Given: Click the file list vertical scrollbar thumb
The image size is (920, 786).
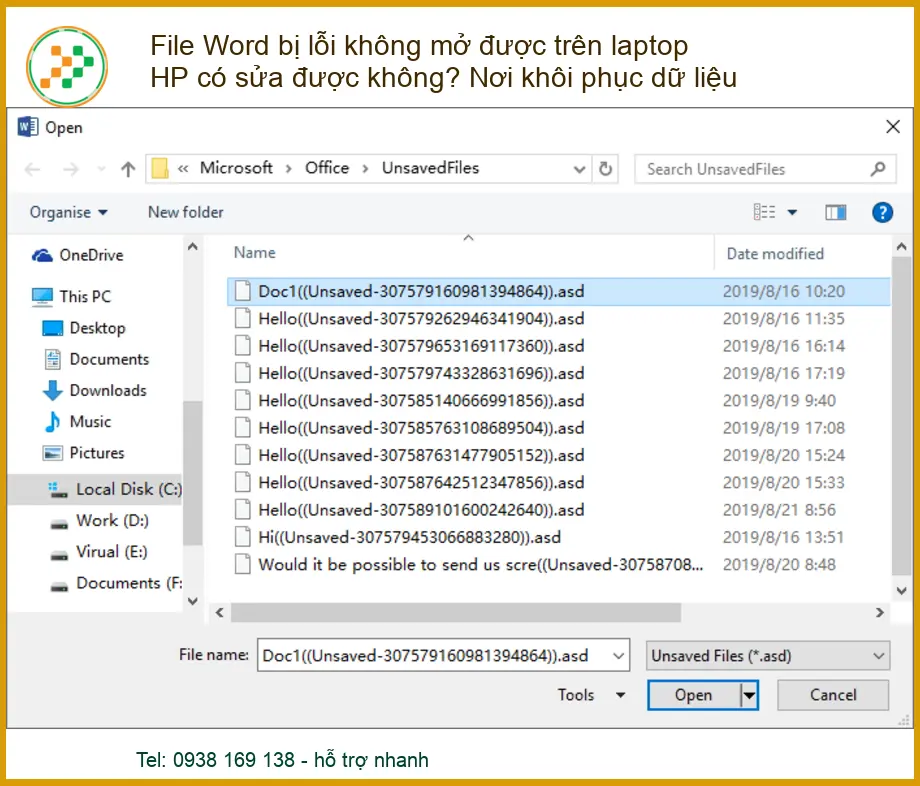Looking at the screenshot, I should pyautogui.click(x=901, y=416).
